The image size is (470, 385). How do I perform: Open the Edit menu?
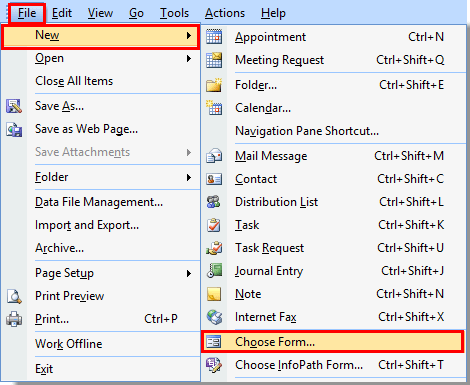pyautogui.click(x=62, y=13)
